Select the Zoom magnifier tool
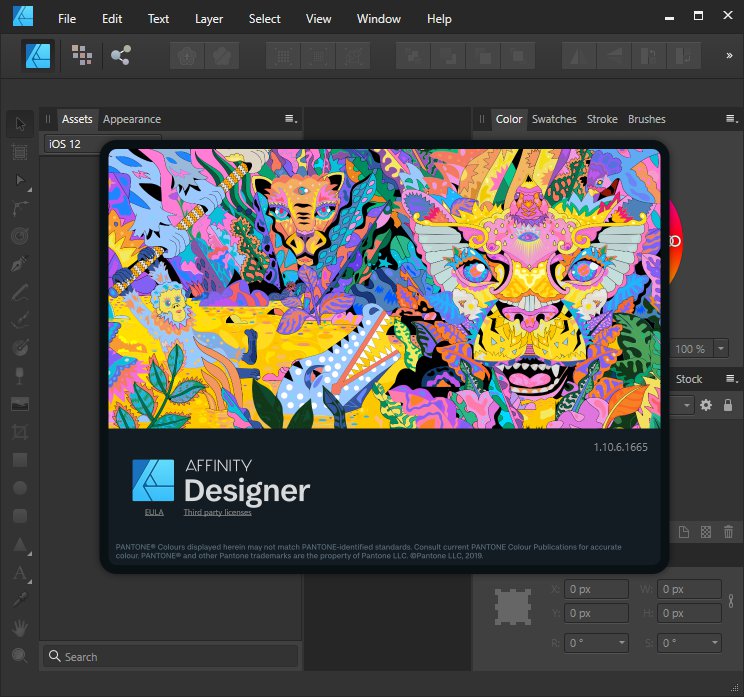The image size is (744, 697). [x=20, y=656]
